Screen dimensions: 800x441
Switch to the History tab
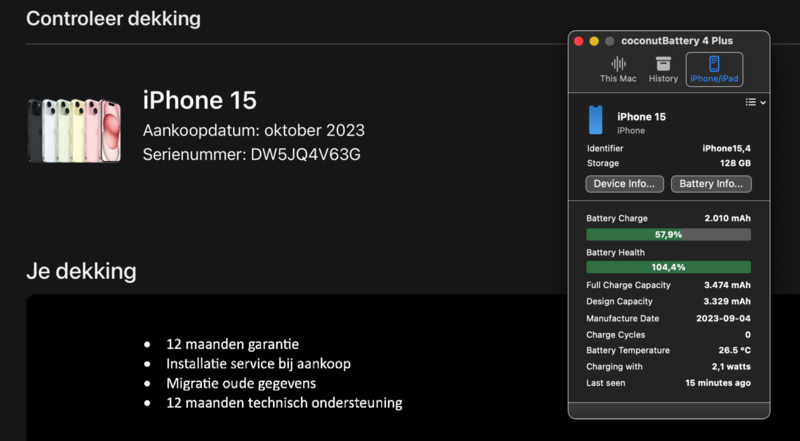(x=663, y=69)
